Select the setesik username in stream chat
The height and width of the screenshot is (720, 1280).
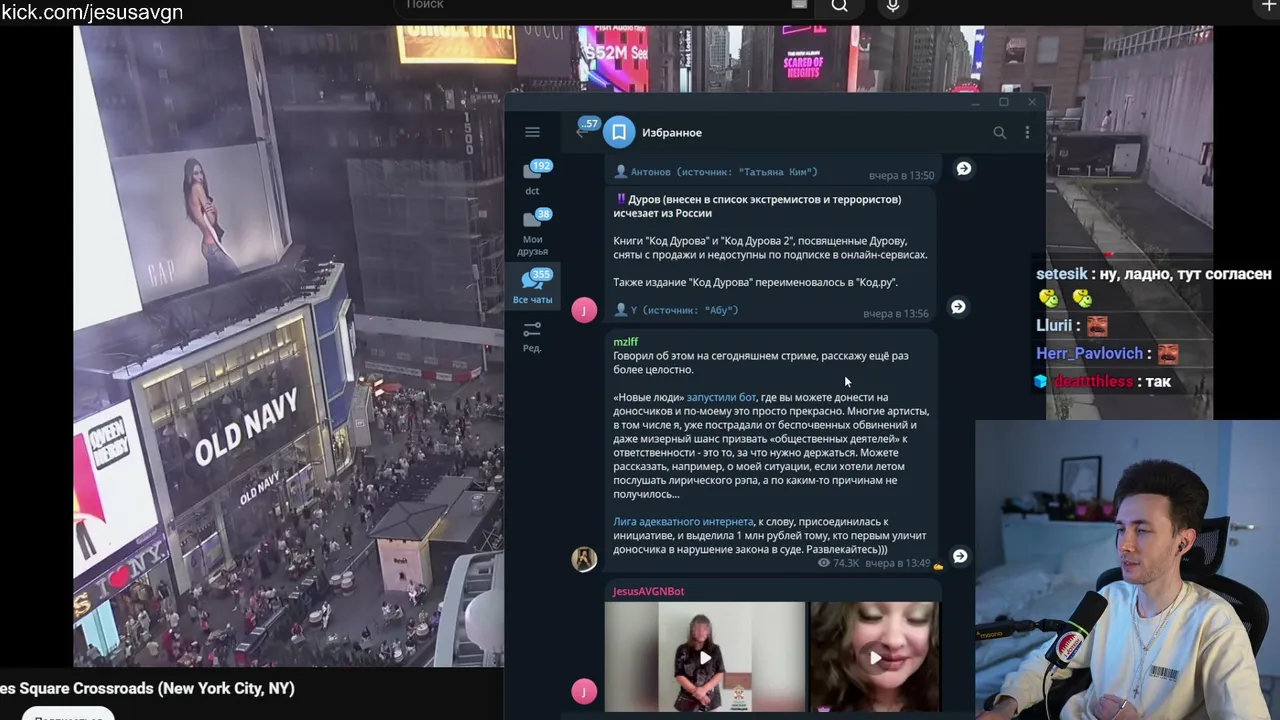point(1061,273)
